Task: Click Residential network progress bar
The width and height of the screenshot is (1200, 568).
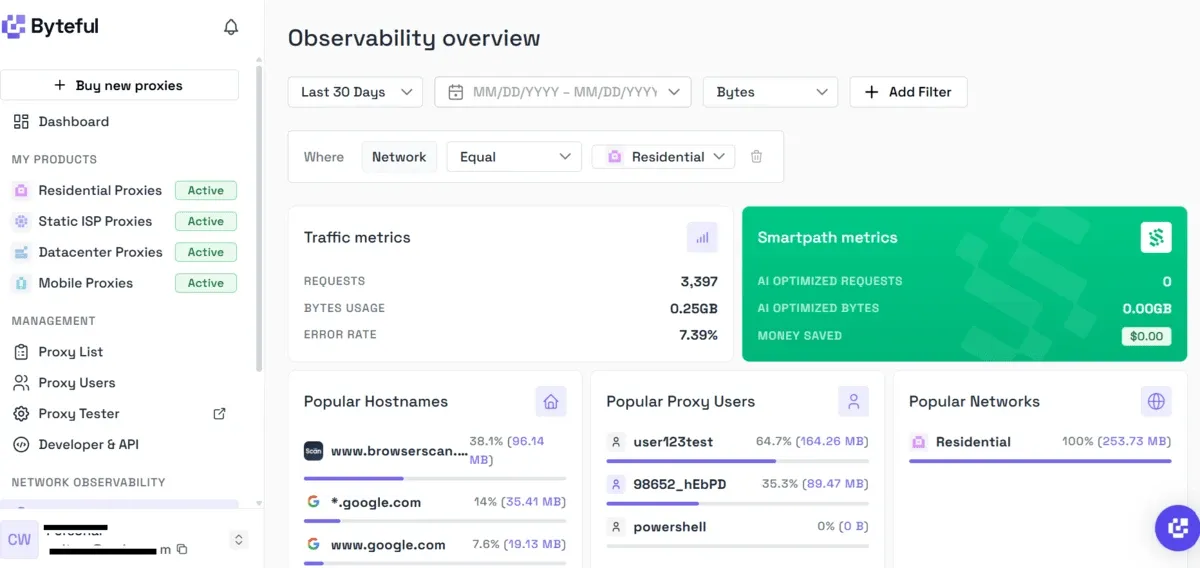Action: point(1040,461)
